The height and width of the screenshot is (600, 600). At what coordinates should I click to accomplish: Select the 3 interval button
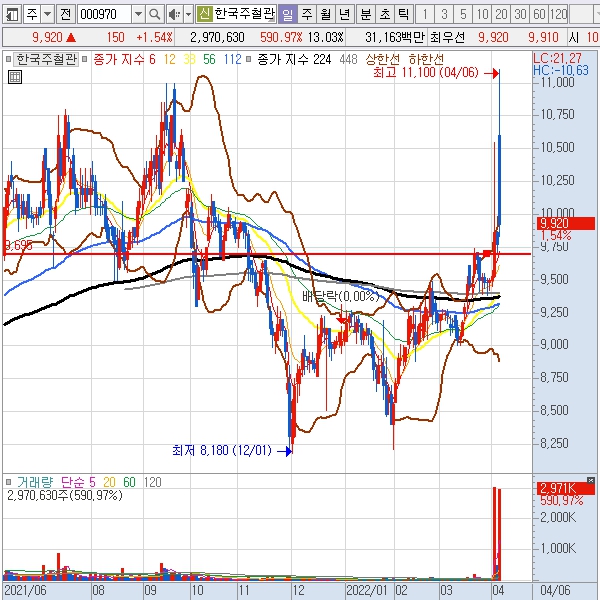tap(444, 15)
